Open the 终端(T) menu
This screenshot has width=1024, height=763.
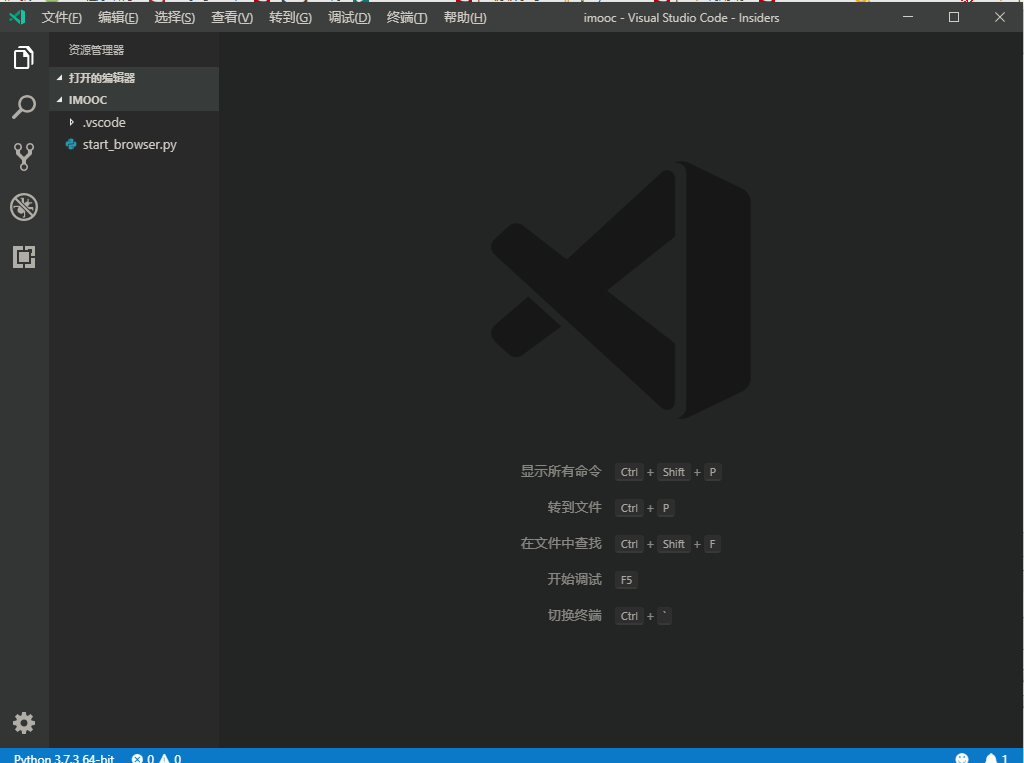[407, 18]
